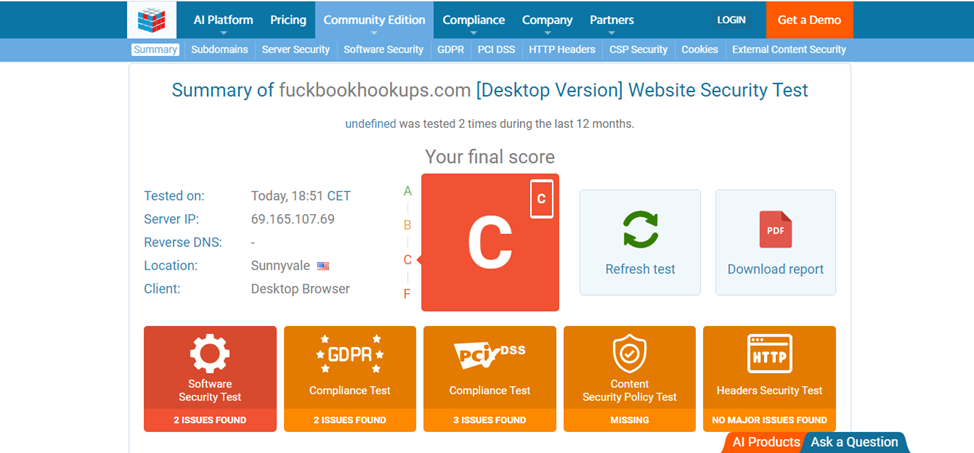Open the CSP Security tab
Screen dimensions: 974x453
(639, 50)
